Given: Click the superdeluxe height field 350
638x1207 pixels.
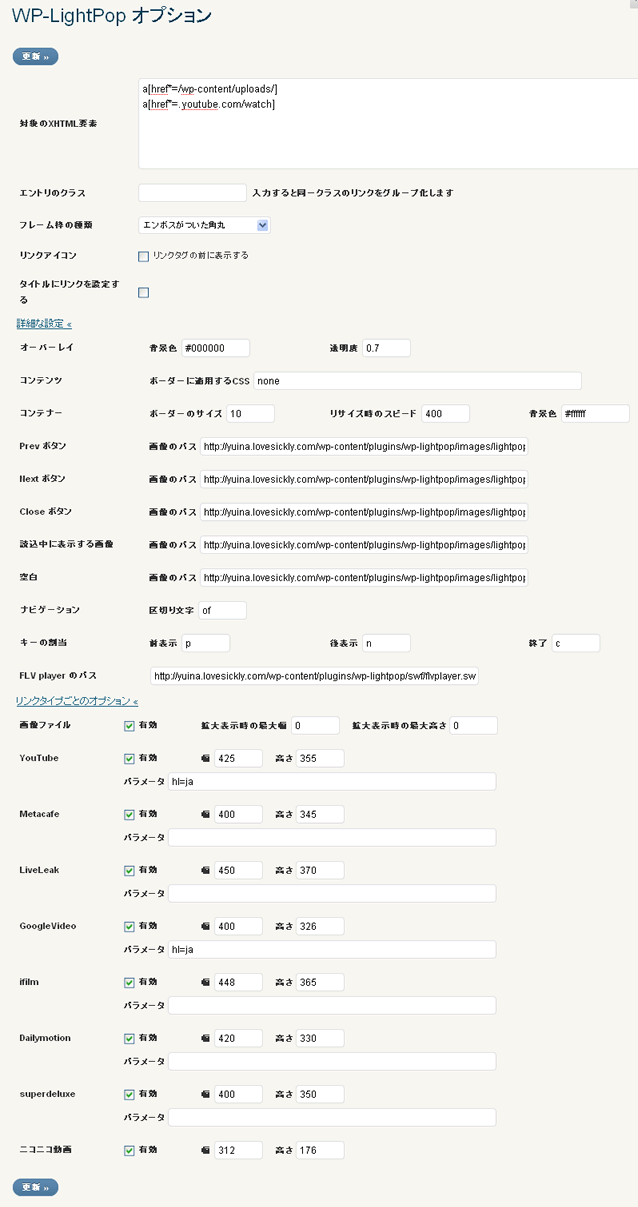Looking at the screenshot, I should [320, 1094].
